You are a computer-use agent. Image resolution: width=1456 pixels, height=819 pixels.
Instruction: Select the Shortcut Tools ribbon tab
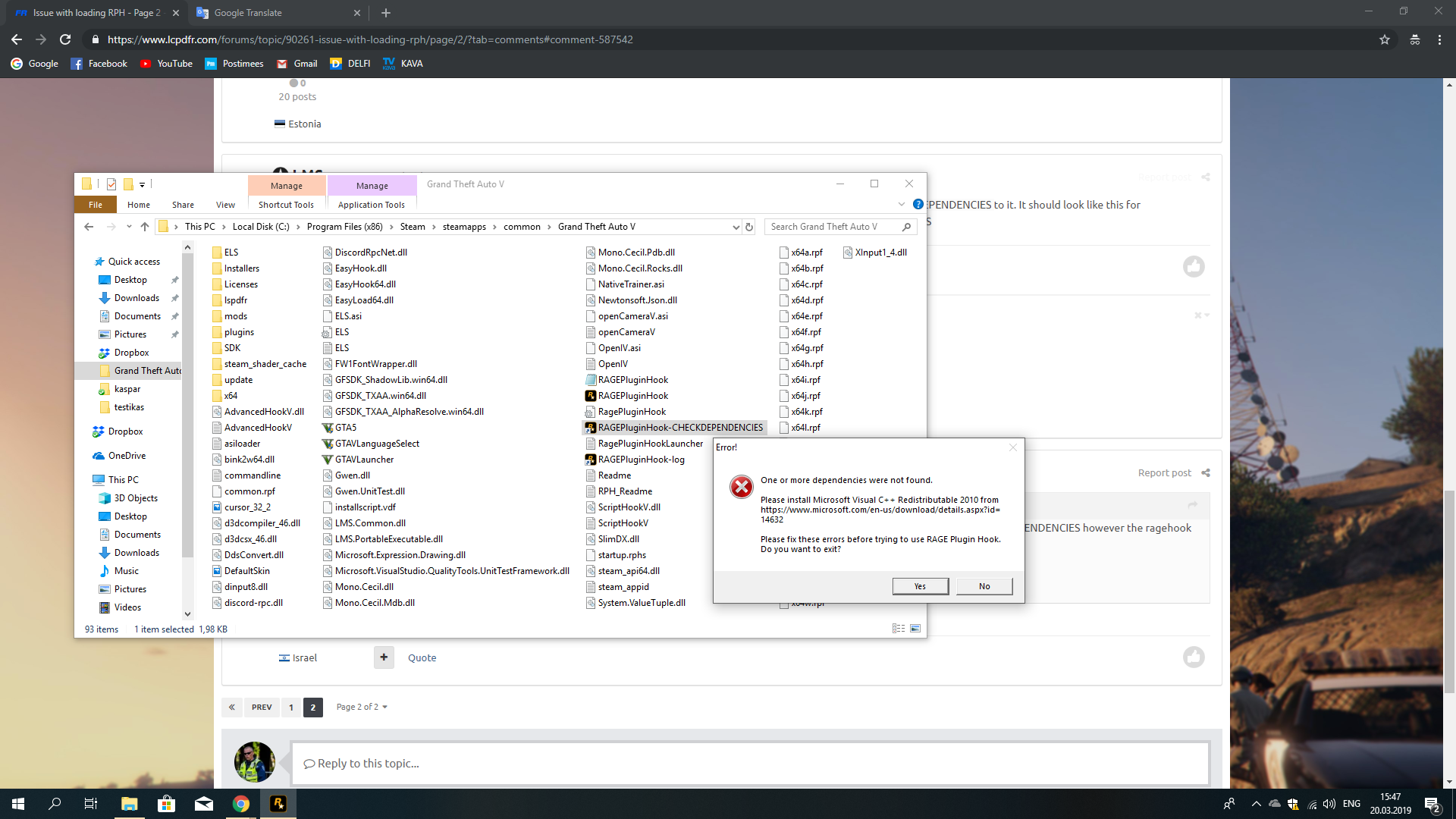point(286,205)
